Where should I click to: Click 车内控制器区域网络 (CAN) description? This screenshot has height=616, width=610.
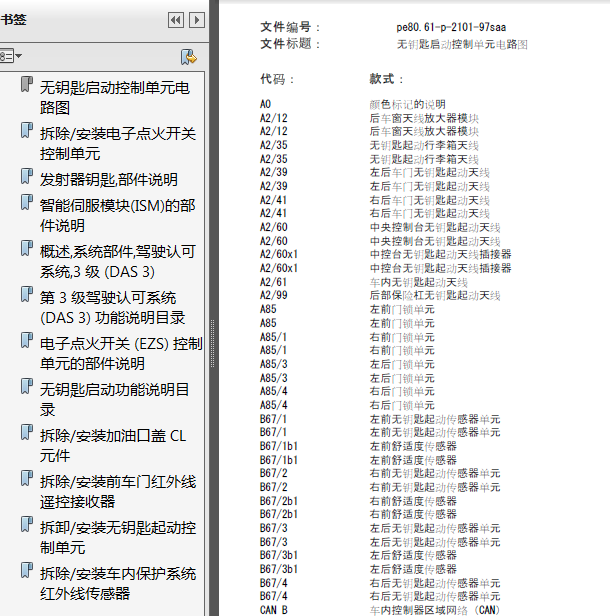point(434,610)
